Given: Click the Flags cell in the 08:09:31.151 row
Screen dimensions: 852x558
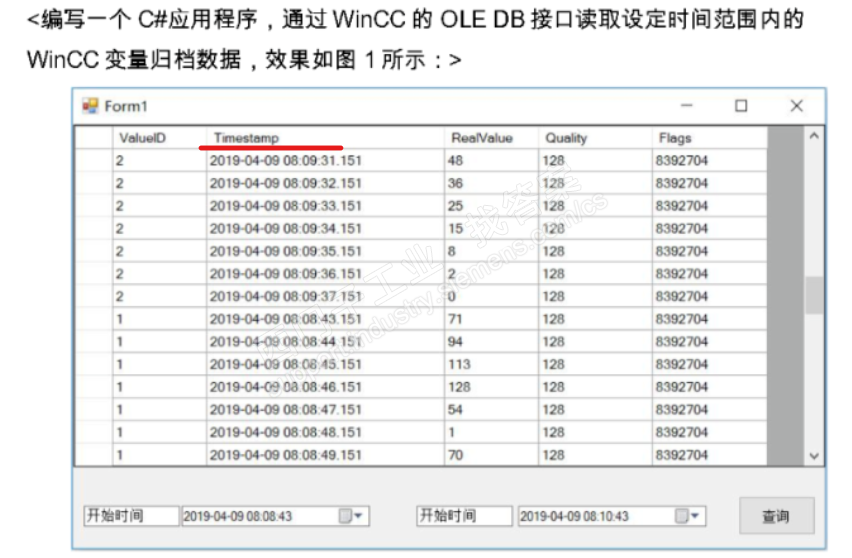Looking at the screenshot, I should (x=709, y=161).
